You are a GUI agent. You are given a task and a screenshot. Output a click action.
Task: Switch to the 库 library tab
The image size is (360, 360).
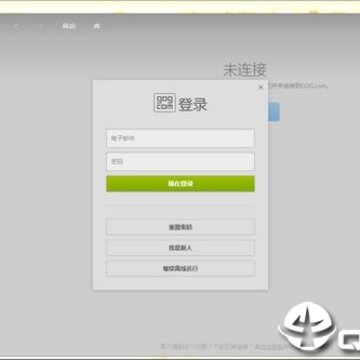click(97, 26)
